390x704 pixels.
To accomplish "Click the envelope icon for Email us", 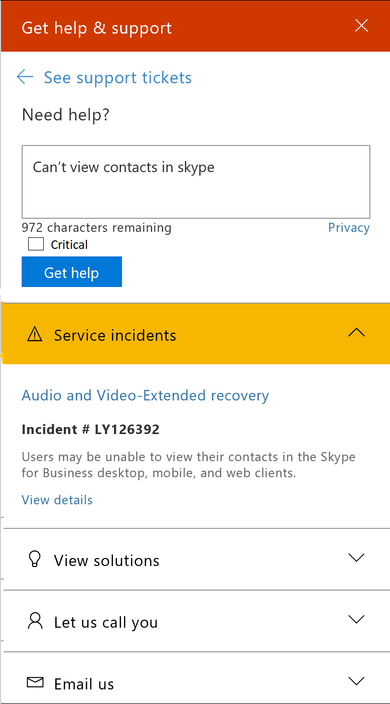I will point(35,683).
